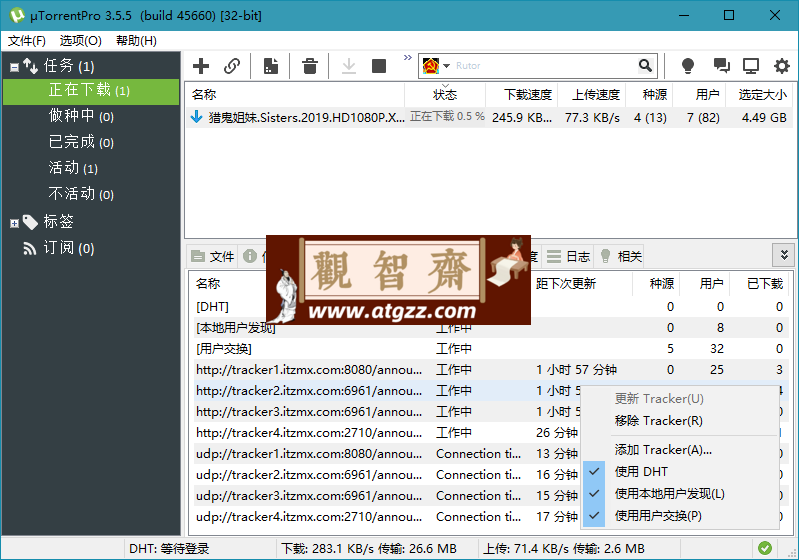Screen dimensions: 799x560
Task: Switch to the 相关 tab
Action: [x=620, y=256]
